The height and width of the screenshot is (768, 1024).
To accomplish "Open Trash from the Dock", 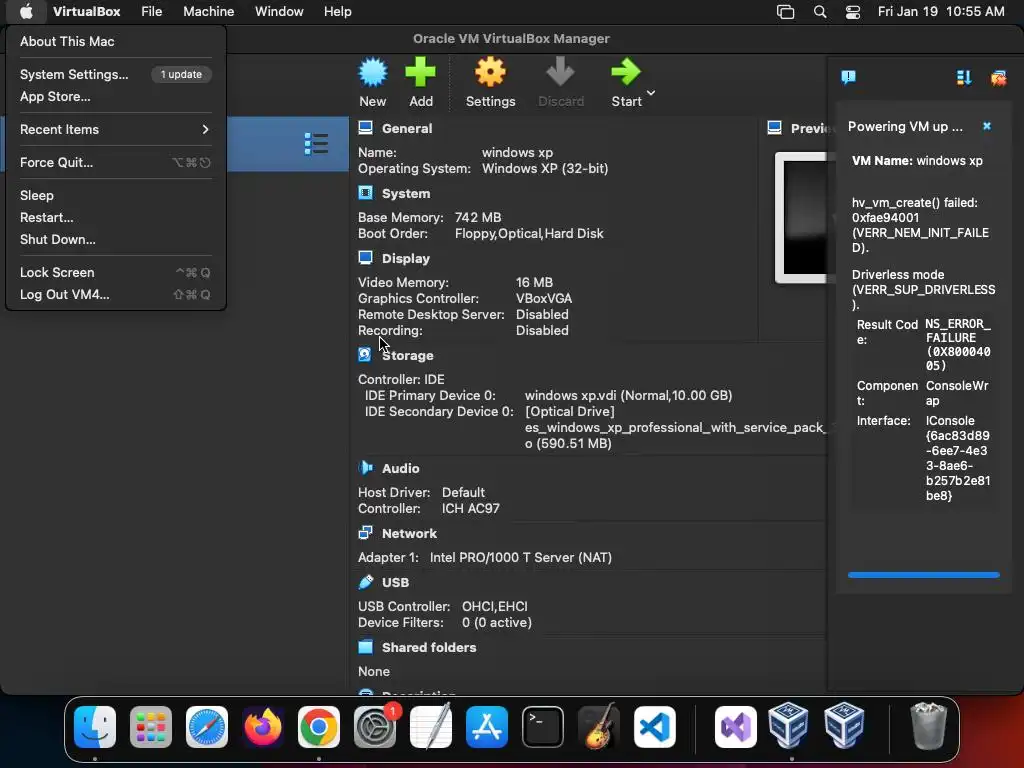I will coord(928,726).
